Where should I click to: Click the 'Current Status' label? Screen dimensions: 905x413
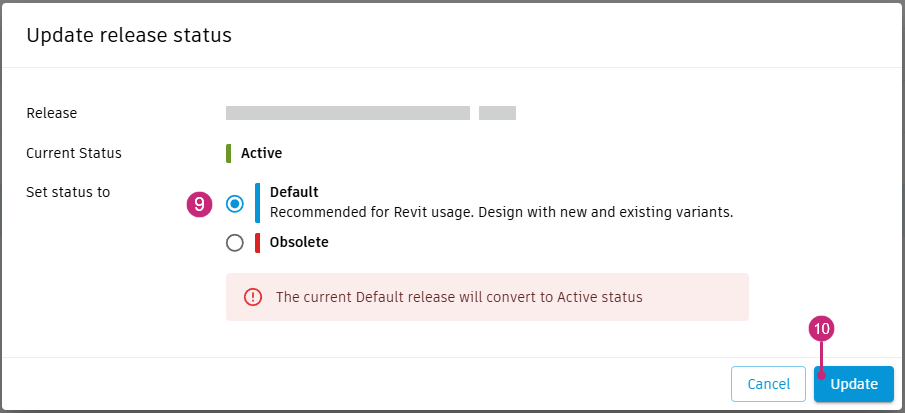click(74, 153)
